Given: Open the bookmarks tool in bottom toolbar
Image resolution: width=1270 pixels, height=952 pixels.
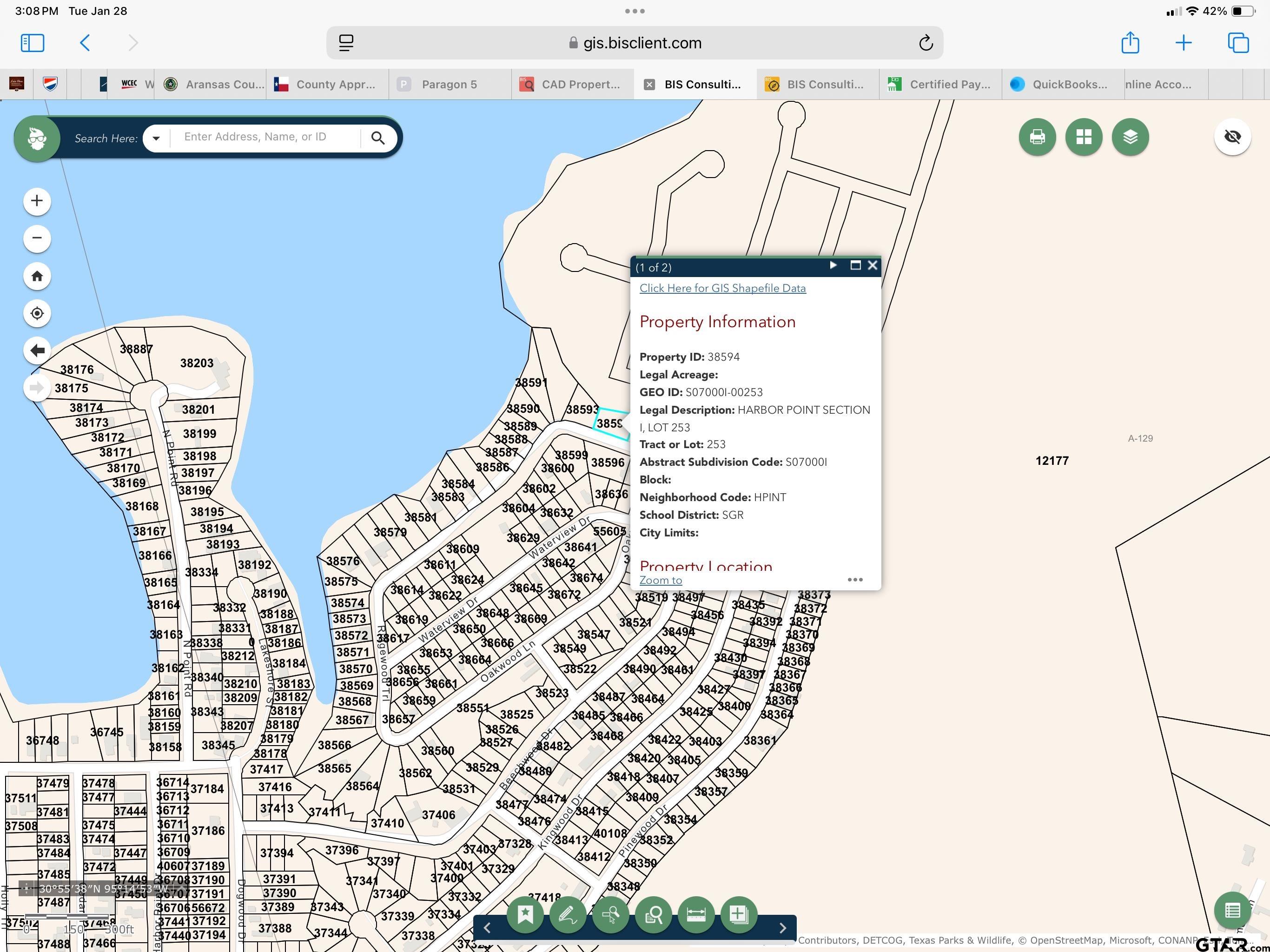Looking at the screenshot, I should tap(525, 914).
